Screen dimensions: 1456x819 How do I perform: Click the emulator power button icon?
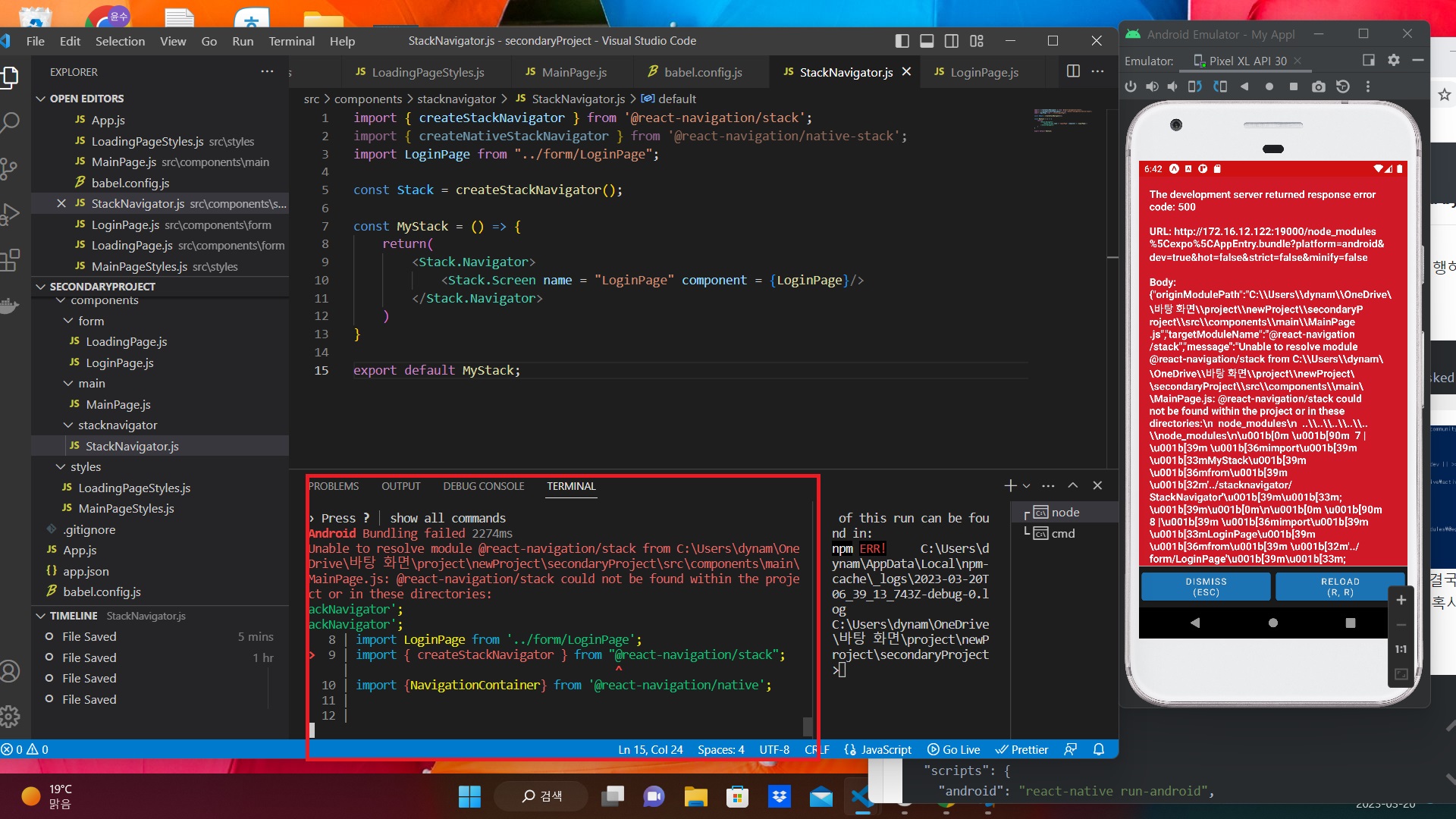pyautogui.click(x=1131, y=86)
